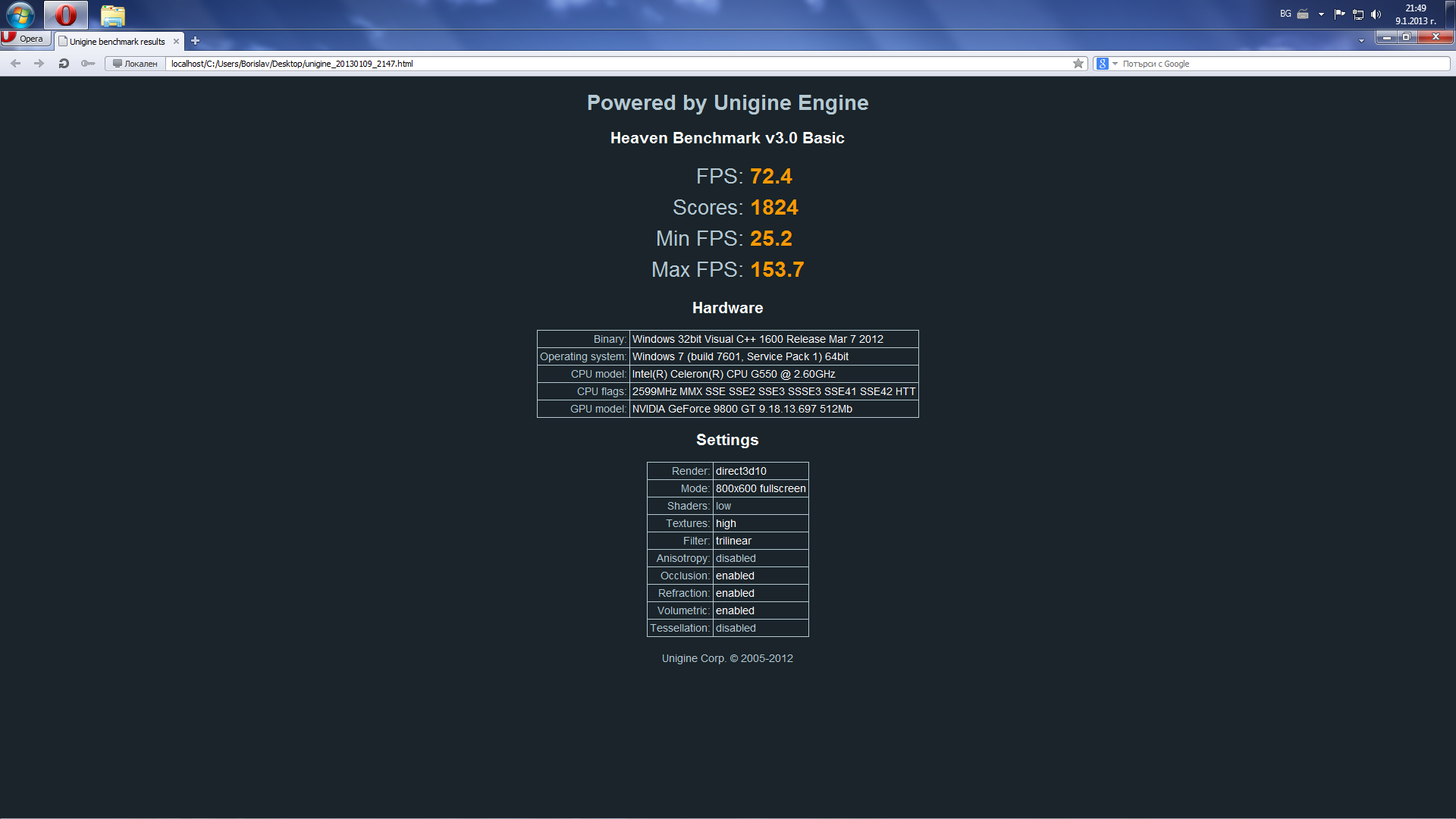Viewport: 1456px width, 819px height.
Task: Click the Filter value trilinear
Action: [x=761, y=541]
